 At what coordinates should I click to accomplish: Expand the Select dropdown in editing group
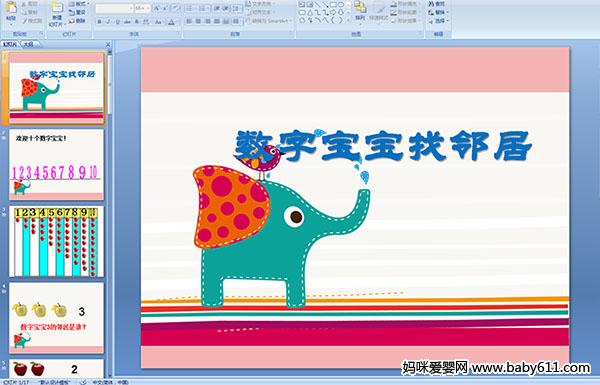[439, 20]
